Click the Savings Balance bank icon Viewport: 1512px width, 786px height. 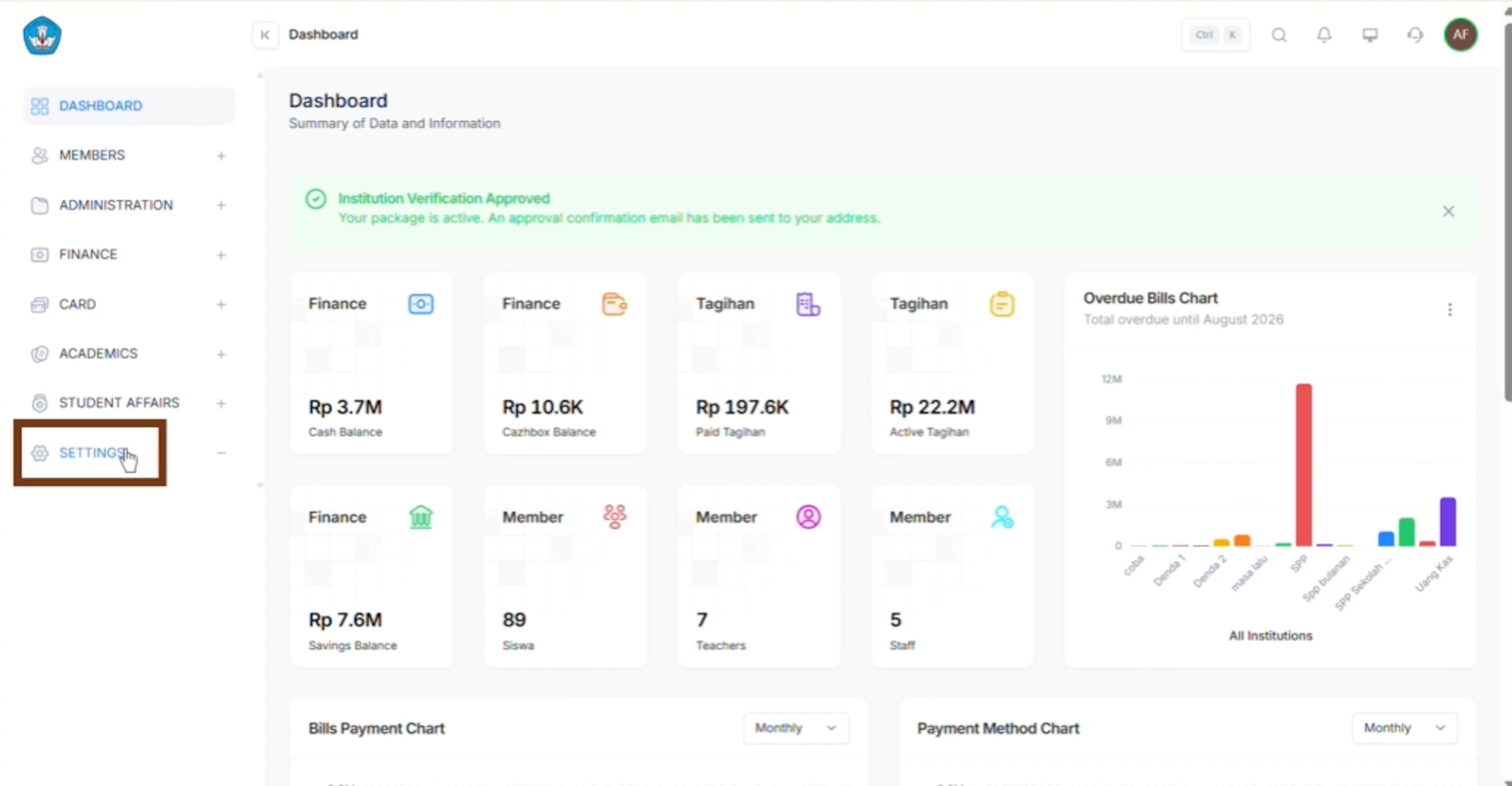click(x=420, y=517)
